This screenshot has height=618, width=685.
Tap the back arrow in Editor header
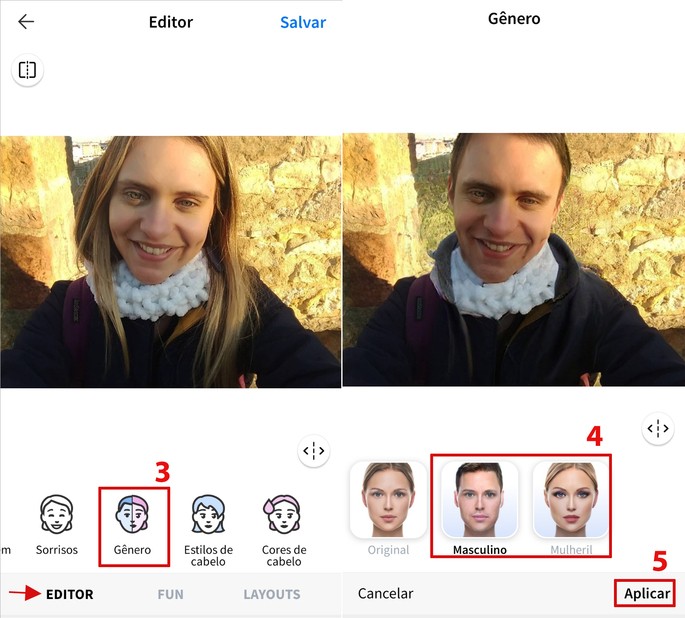click(x=26, y=22)
